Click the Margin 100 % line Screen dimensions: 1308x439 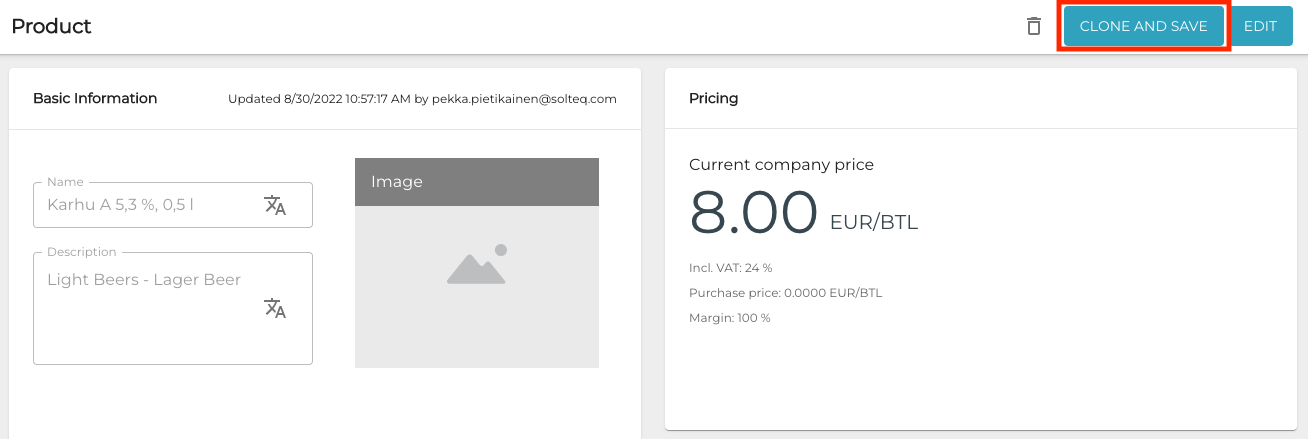point(729,318)
